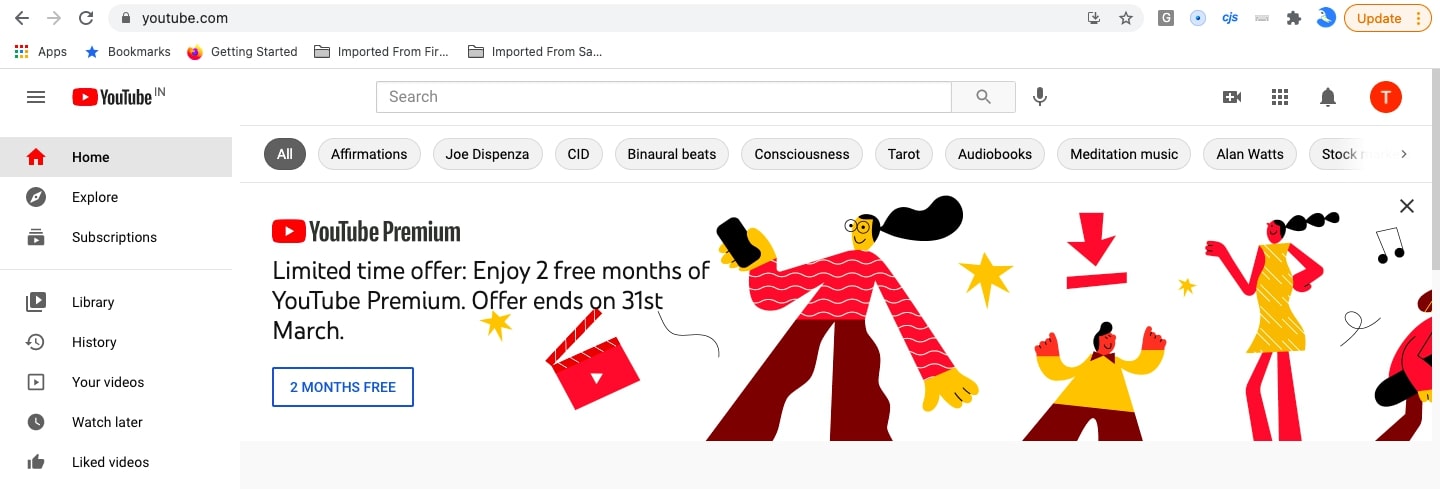Screen dimensions: 1440x489
Task: Bookmark this page with star icon
Action: click(x=1125, y=18)
